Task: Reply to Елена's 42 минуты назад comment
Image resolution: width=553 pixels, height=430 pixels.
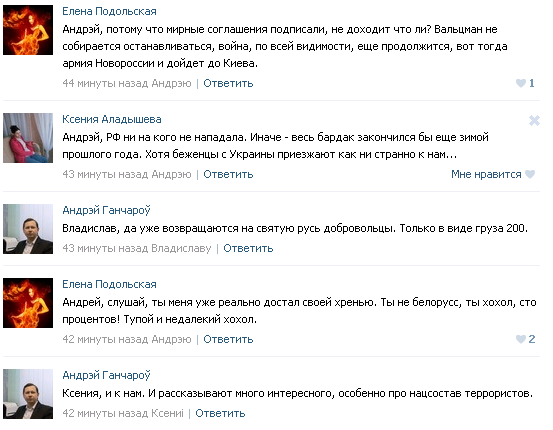Action: coord(228,339)
